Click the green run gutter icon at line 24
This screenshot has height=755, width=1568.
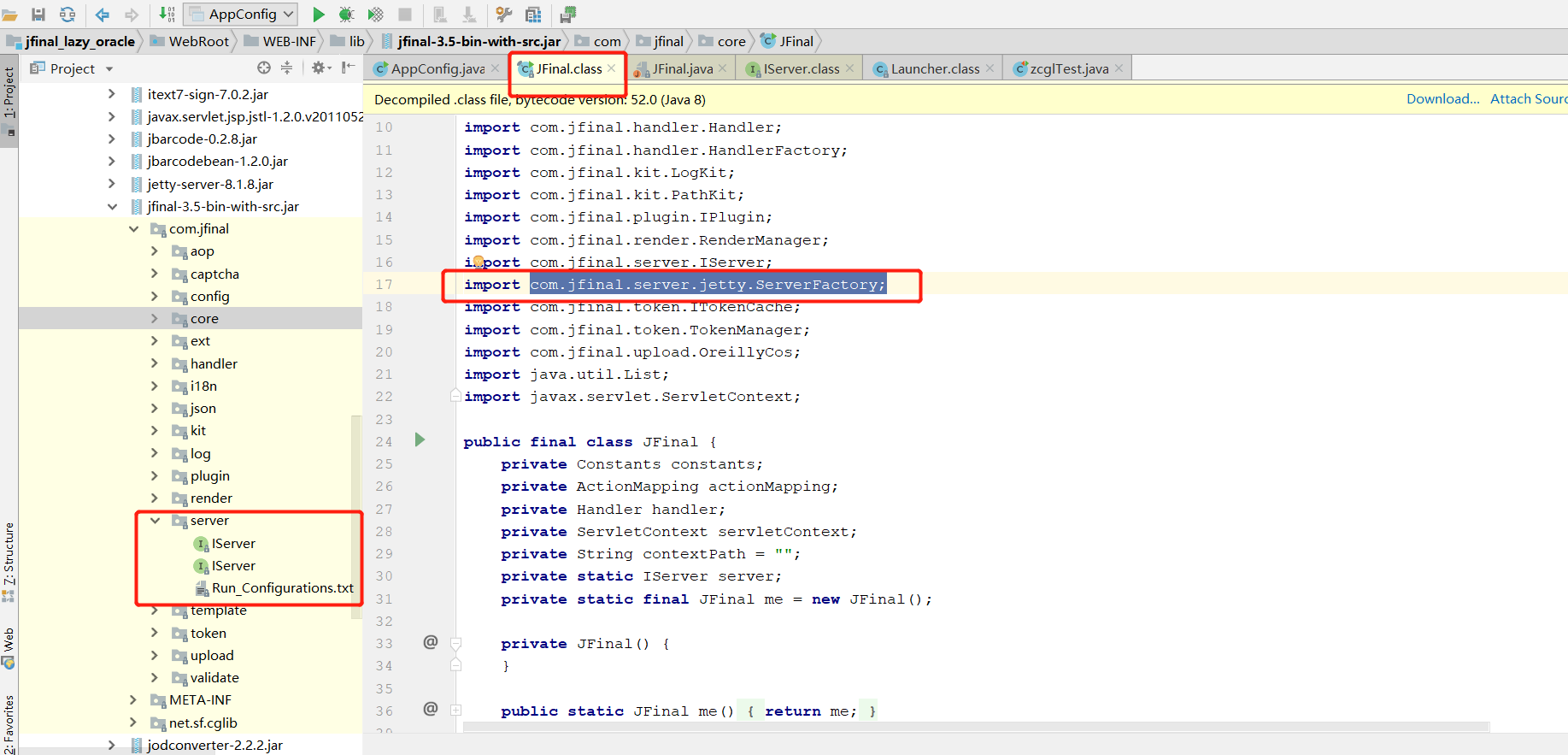click(420, 440)
